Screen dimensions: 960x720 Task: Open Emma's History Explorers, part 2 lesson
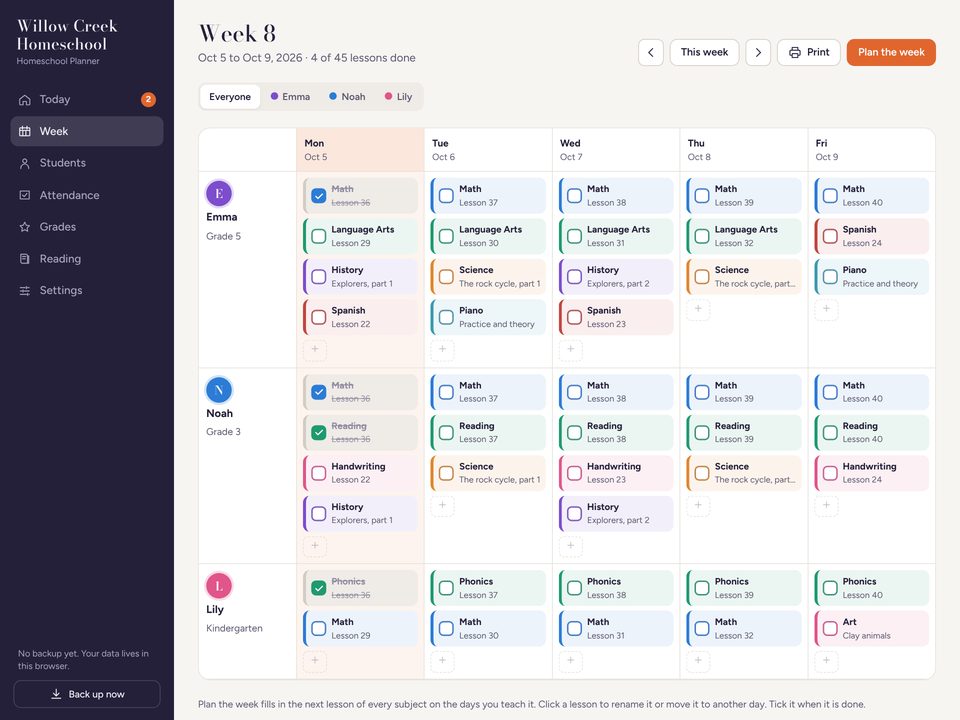tap(616, 277)
